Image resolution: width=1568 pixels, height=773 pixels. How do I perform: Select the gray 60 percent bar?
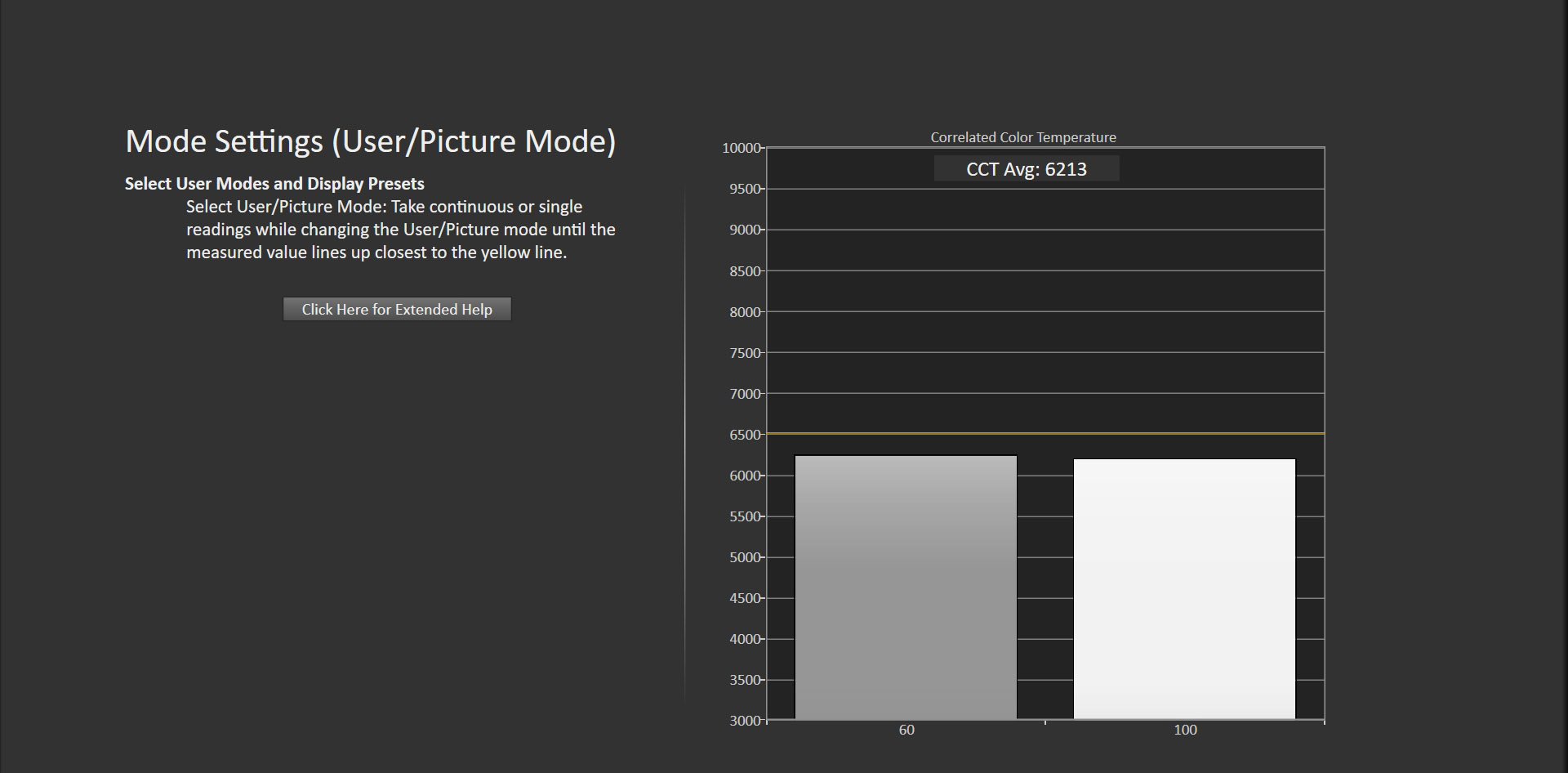(906, 588)
